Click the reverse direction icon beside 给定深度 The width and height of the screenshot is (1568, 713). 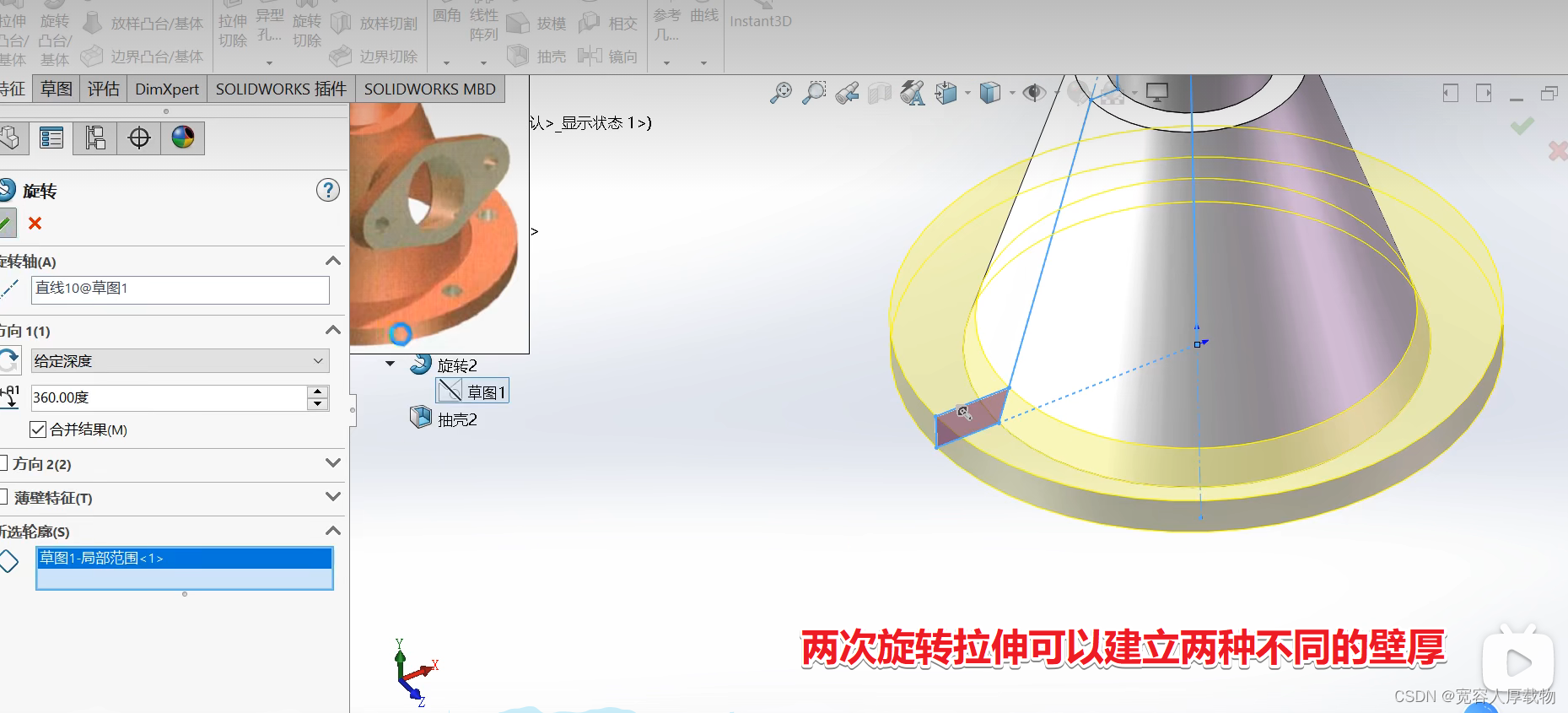click(9, 360)
